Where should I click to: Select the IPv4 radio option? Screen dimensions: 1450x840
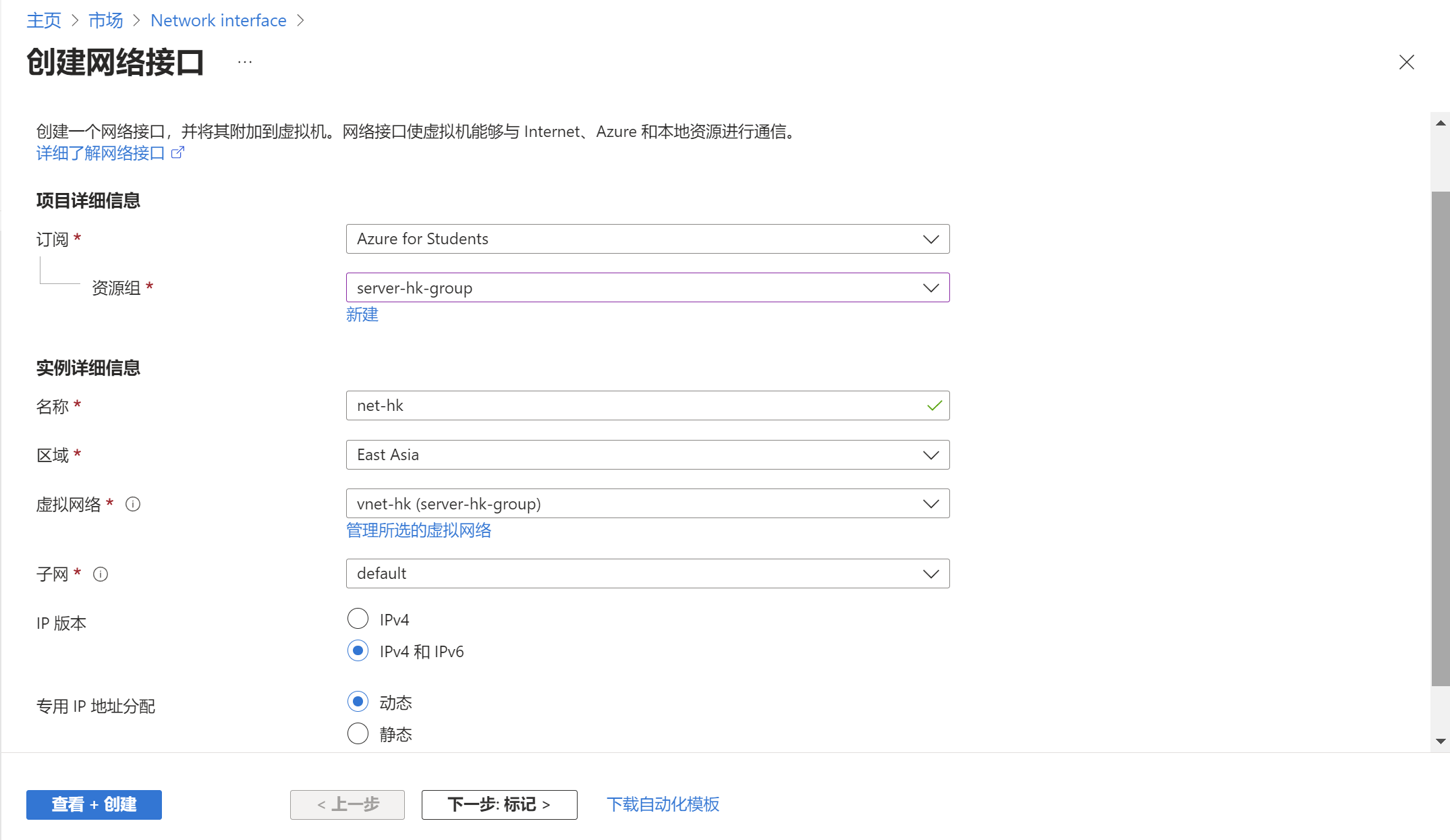pos(358,619)
